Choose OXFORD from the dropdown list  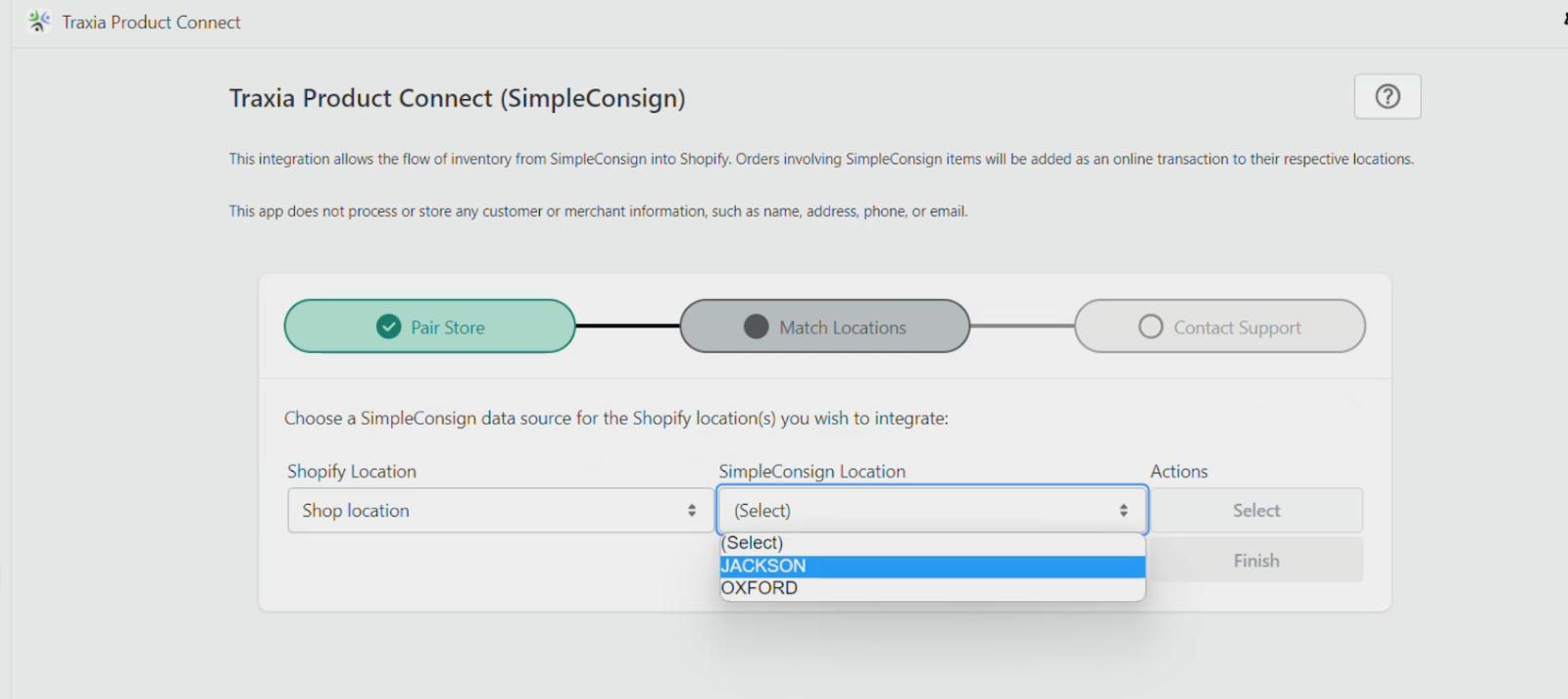pyautogui.click(x=932, y=588)
